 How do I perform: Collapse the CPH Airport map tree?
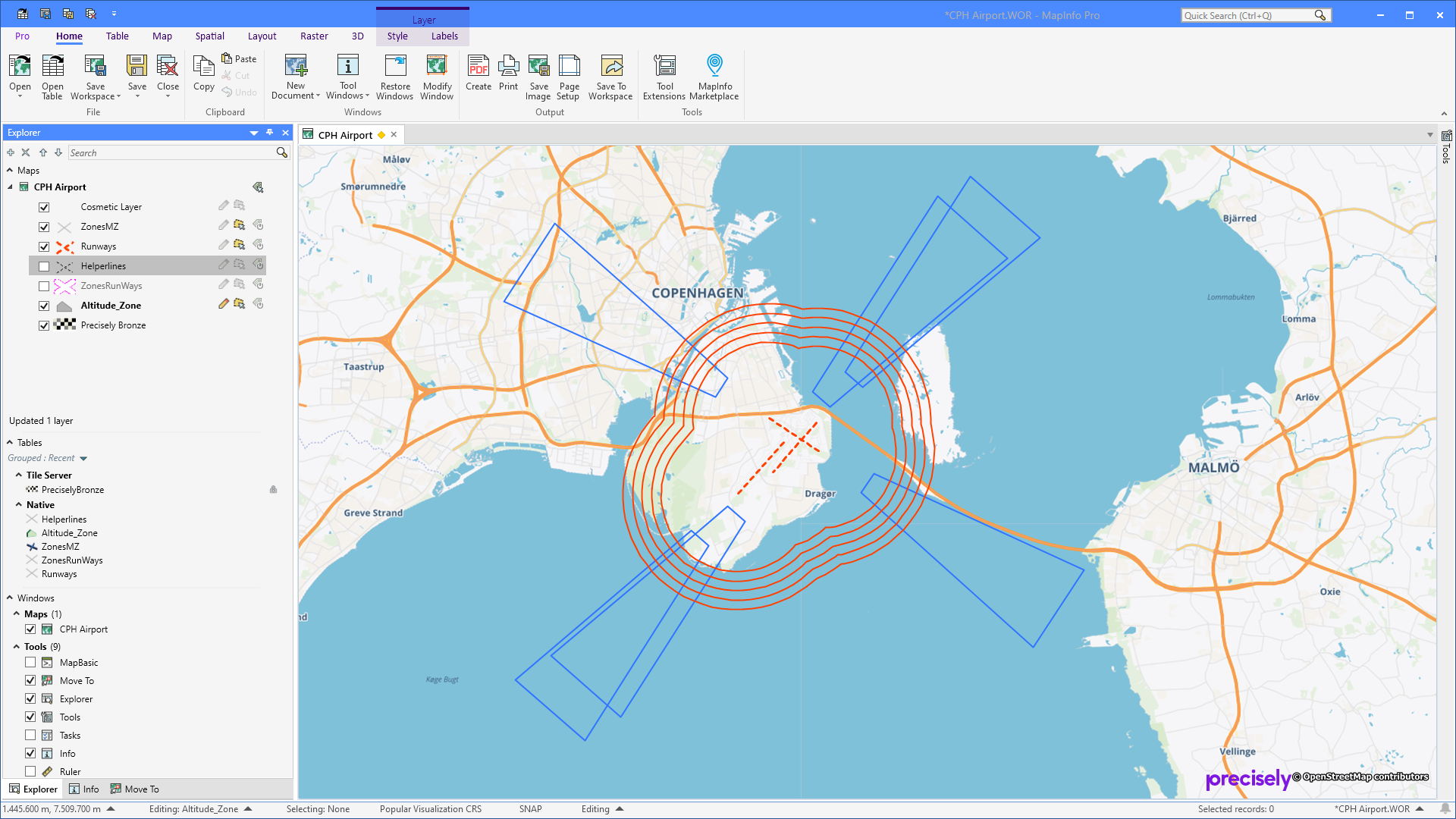(x=8, y=187)
